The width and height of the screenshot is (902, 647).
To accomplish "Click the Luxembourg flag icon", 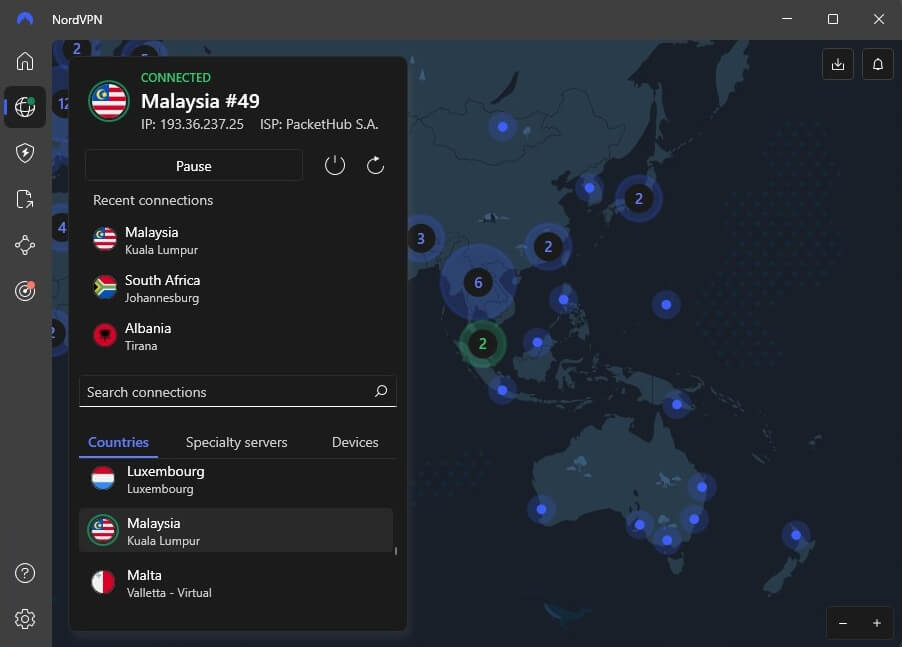I will tap(103, 478).
